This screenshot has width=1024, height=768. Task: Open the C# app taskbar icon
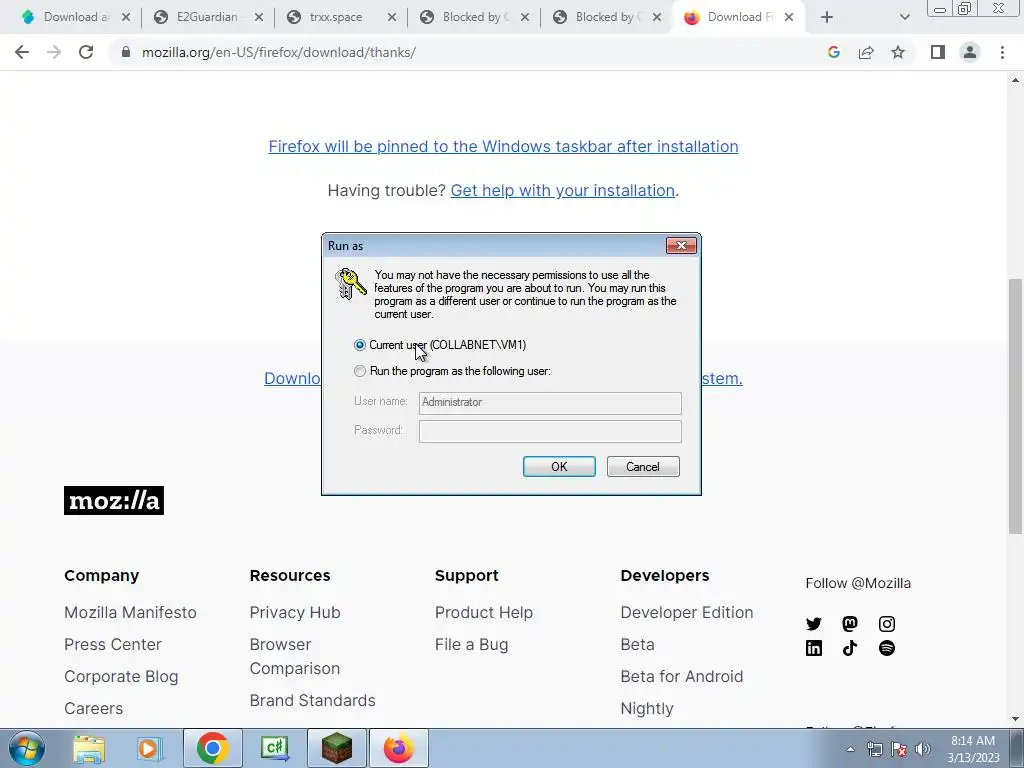[x=274, y=748]
